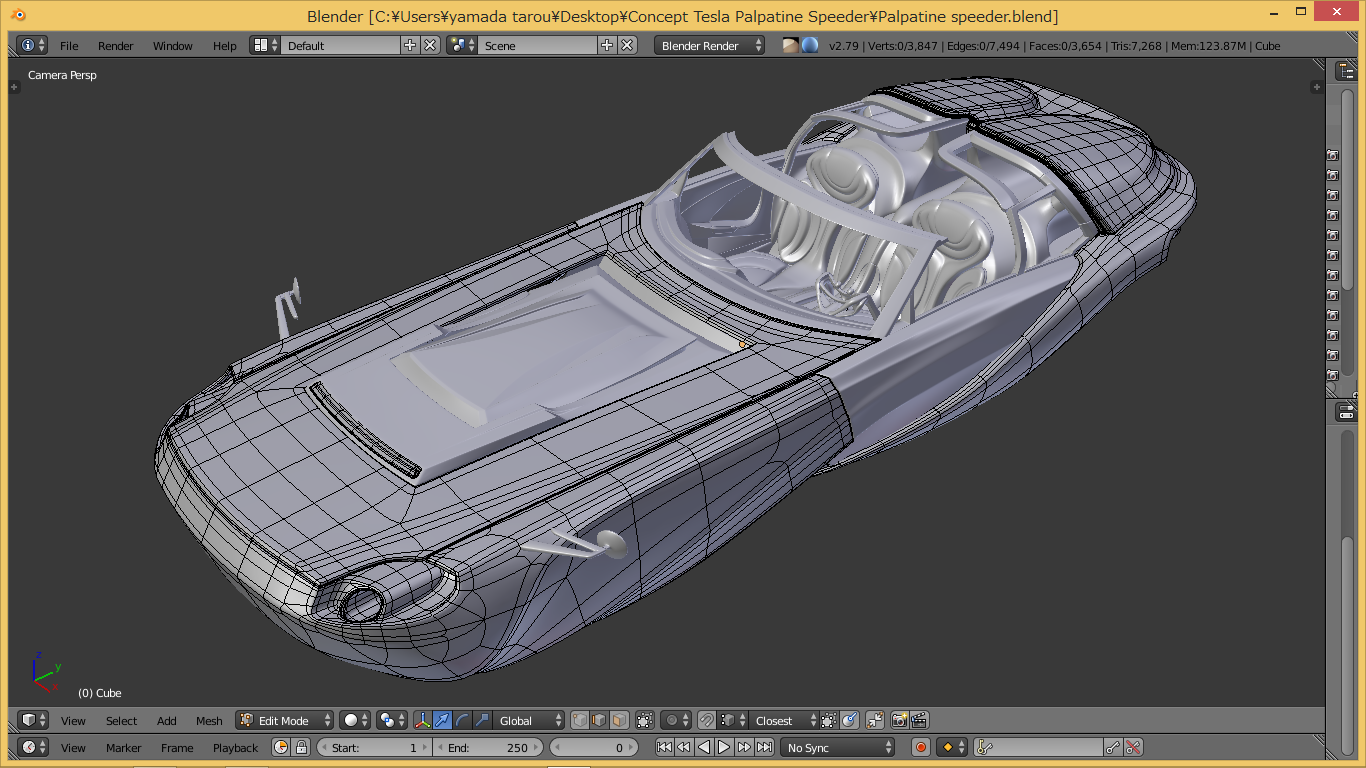1366x768 pixels.
Task: Toggle limit selection to visible
Action: pyautogui.click(x=644, y=720)
